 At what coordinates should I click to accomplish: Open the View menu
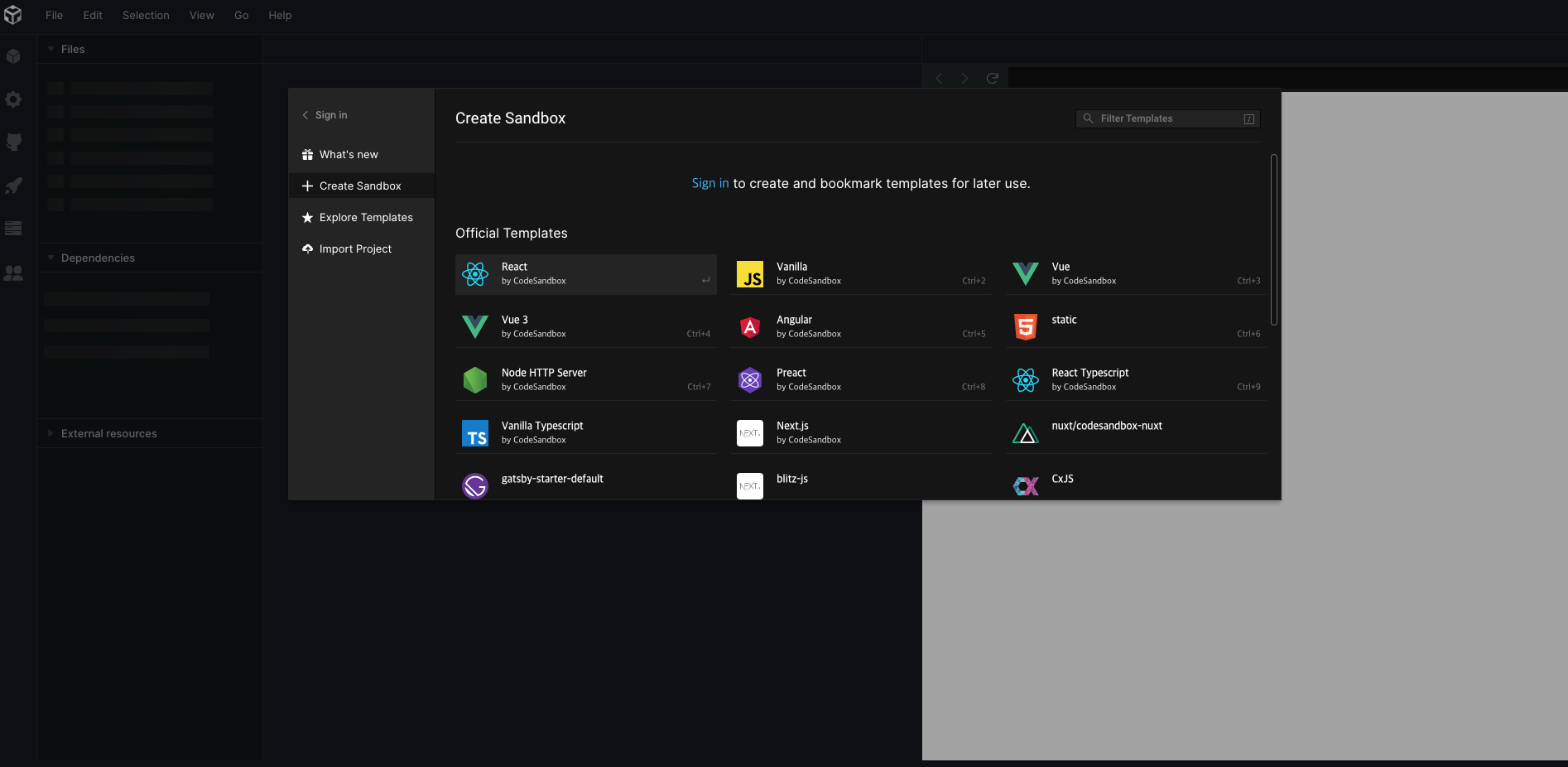pos(202,15)
